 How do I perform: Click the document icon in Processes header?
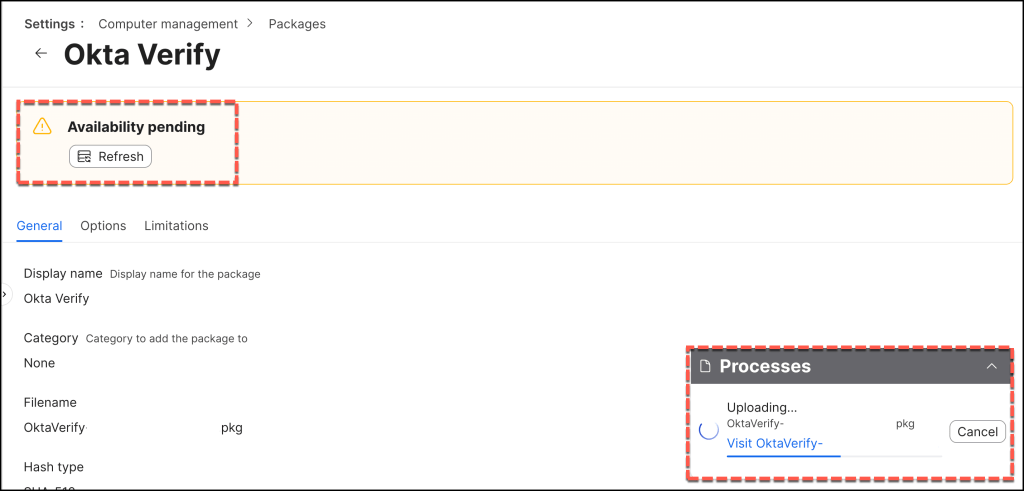705,366
